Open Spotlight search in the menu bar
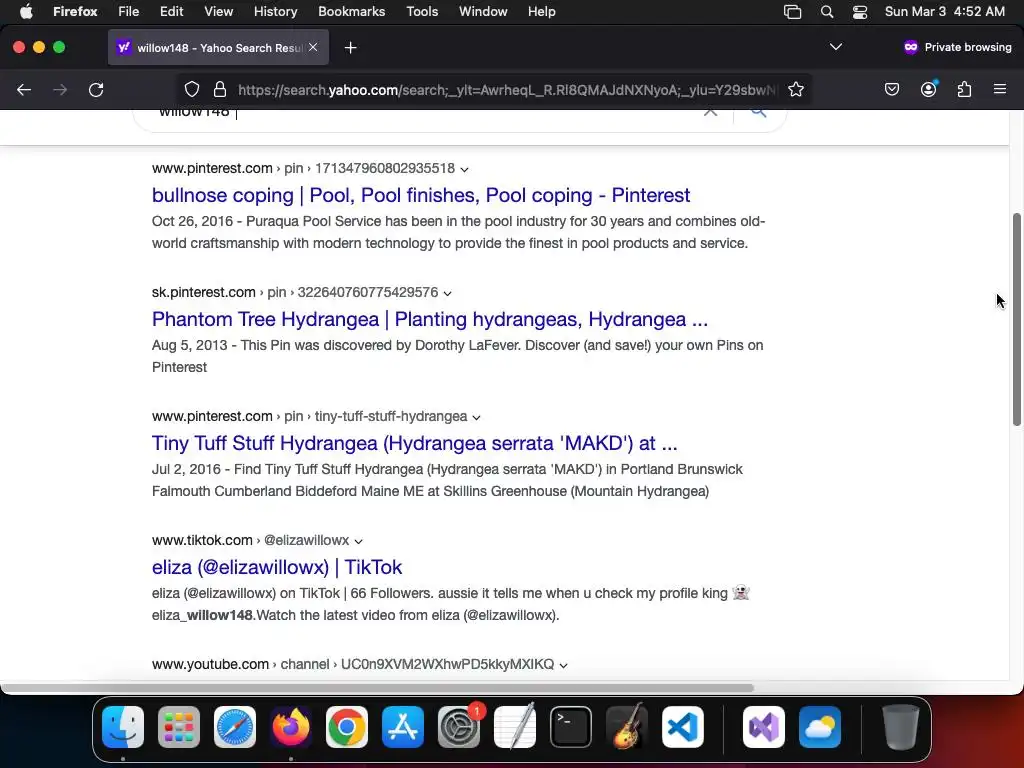The height and width of the screenshot is (768, 1024). 827,12
